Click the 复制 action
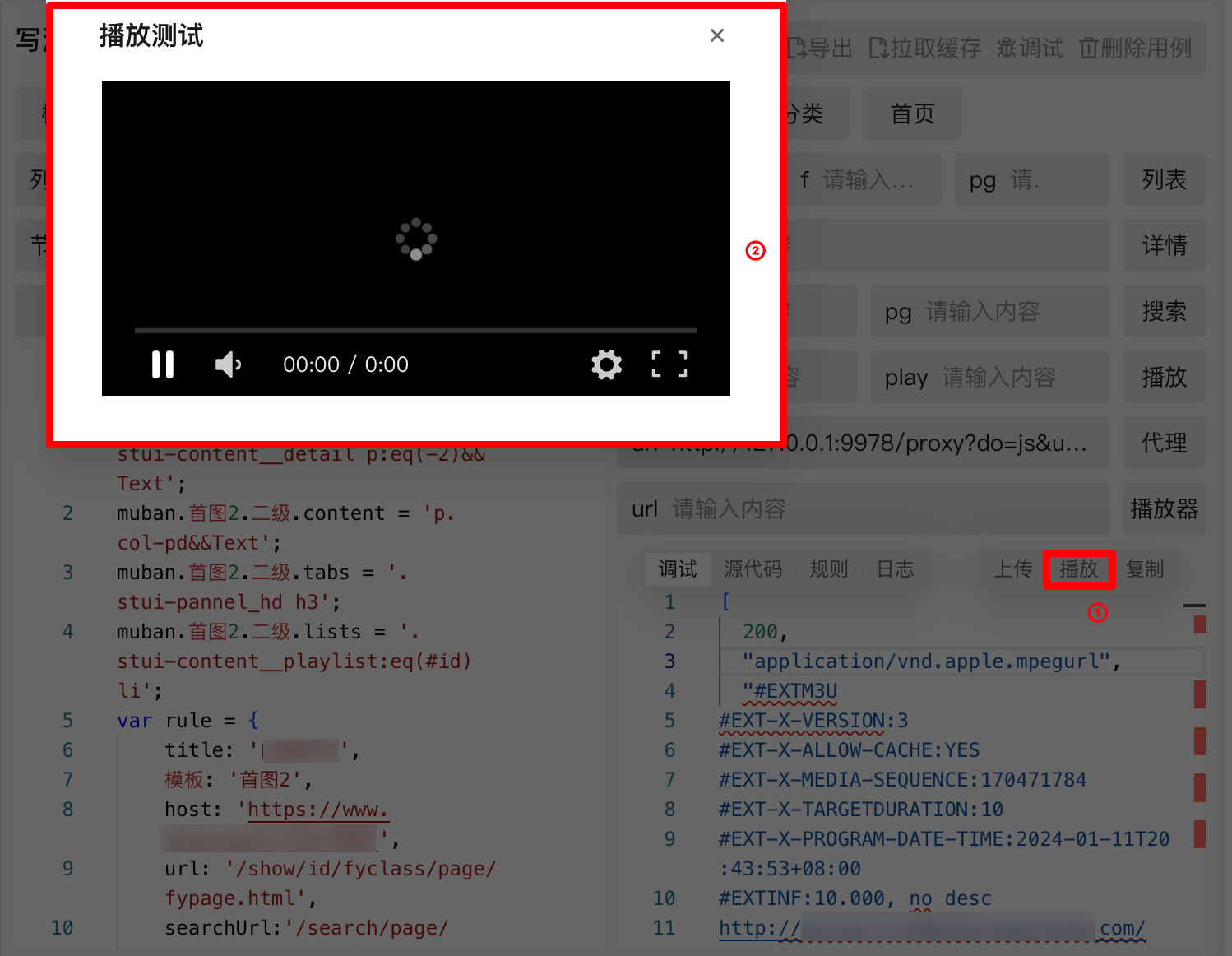The height and width of the screenshot is (956, 1232). 1145,569
